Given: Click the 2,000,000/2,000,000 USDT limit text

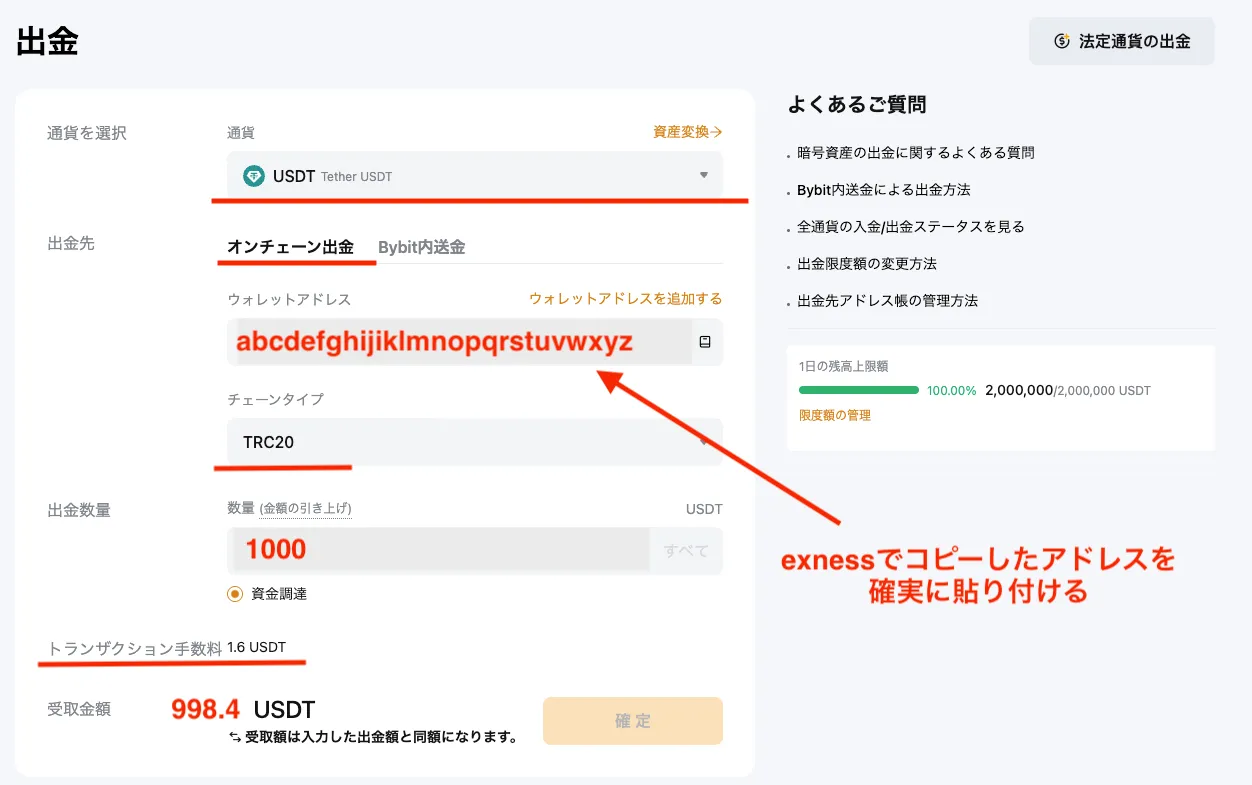Looking at the screenshot, I should (x=1068, y=390).
